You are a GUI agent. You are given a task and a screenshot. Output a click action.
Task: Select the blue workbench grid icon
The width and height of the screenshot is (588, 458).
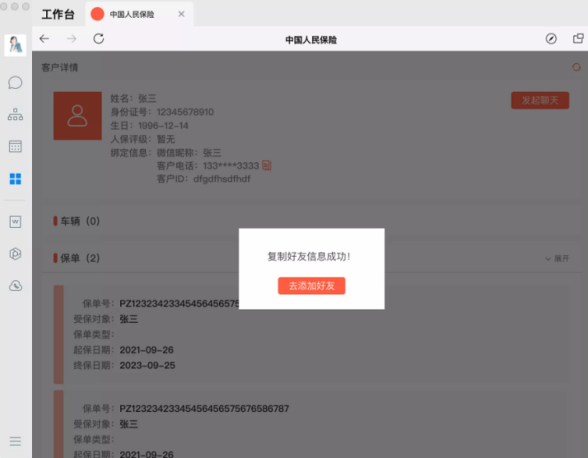point(15,179)
